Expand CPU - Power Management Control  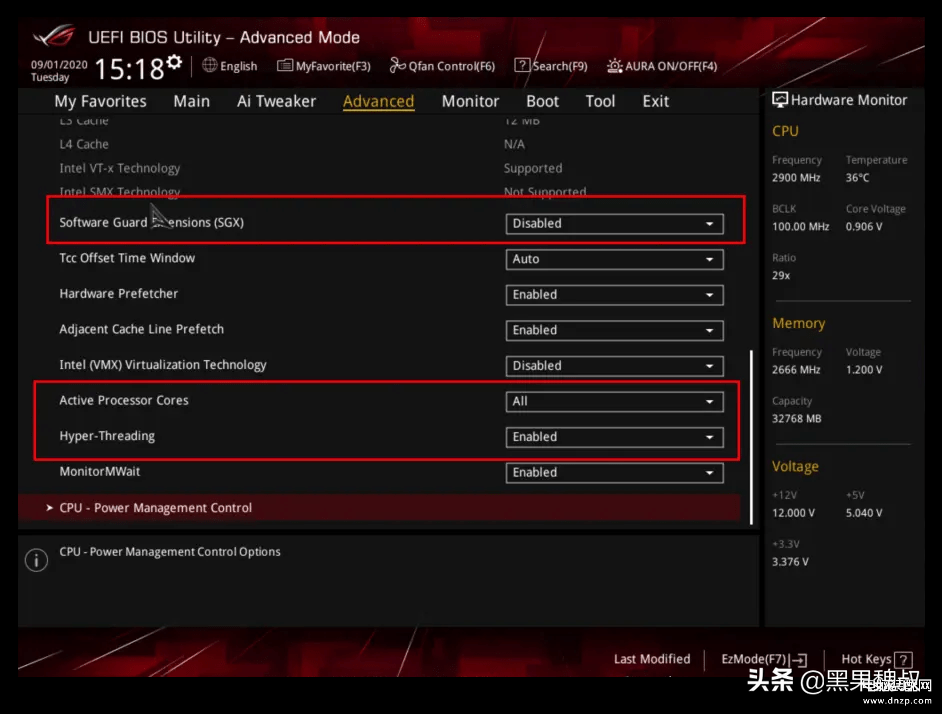click(379, 508)
